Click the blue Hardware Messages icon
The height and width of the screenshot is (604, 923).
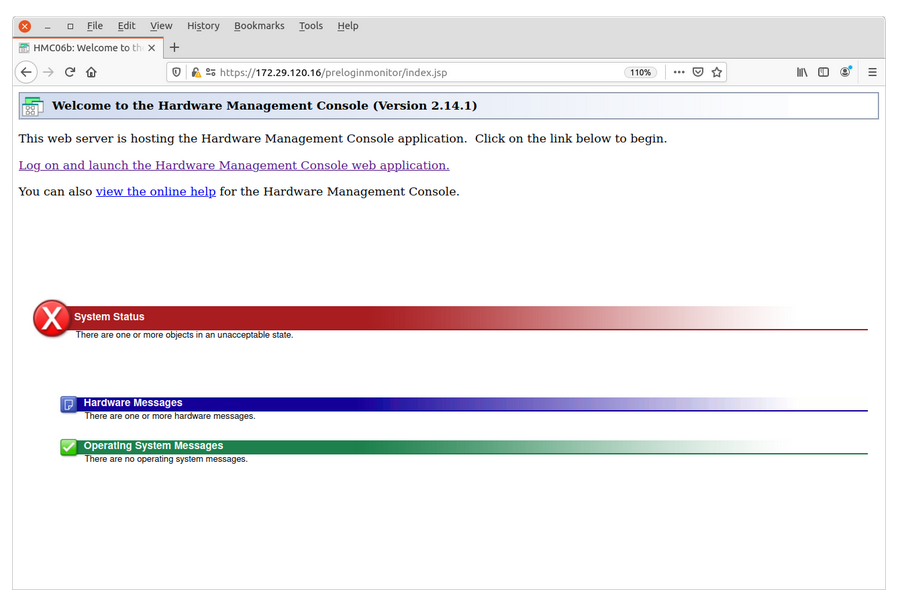pyautogui.click(x=69, y=404)
